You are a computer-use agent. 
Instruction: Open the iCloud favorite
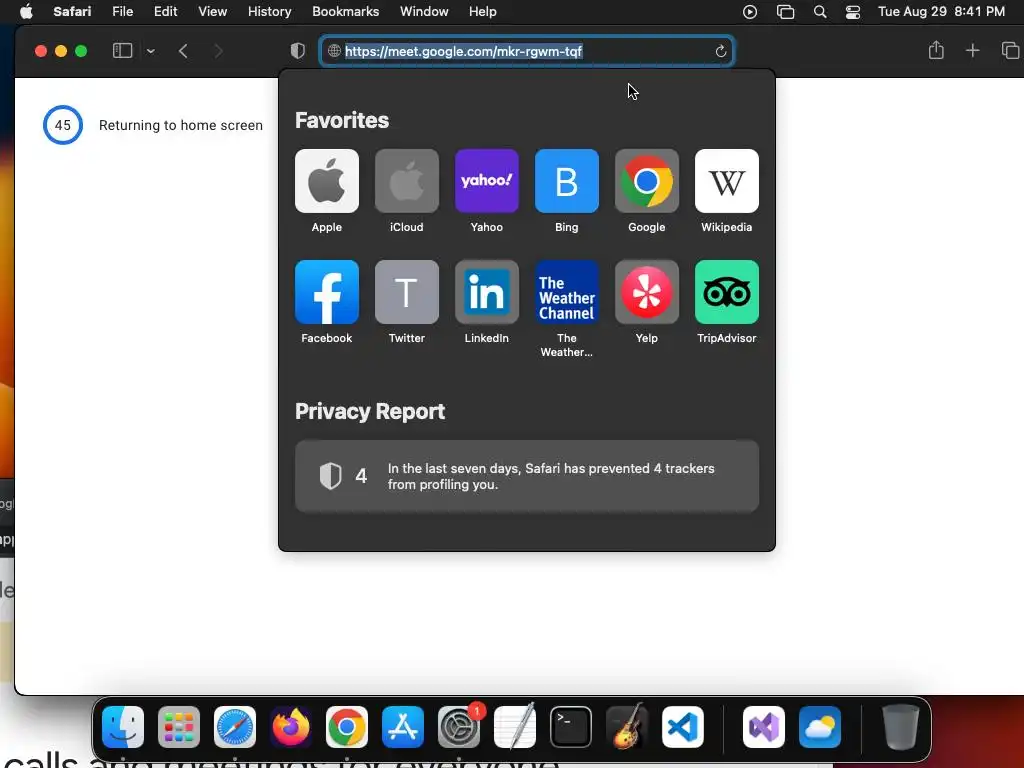tap(407, 181)
